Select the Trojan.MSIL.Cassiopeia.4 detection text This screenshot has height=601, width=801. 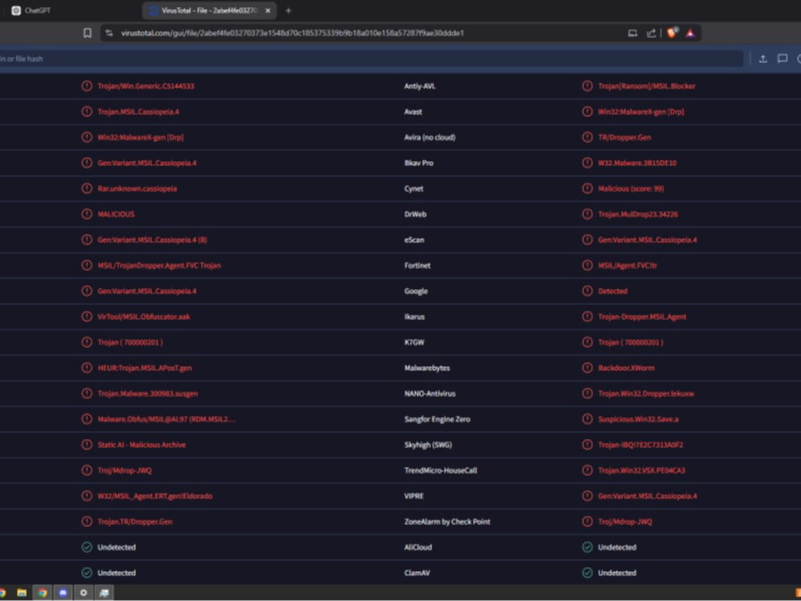click(x=138, y=112)
